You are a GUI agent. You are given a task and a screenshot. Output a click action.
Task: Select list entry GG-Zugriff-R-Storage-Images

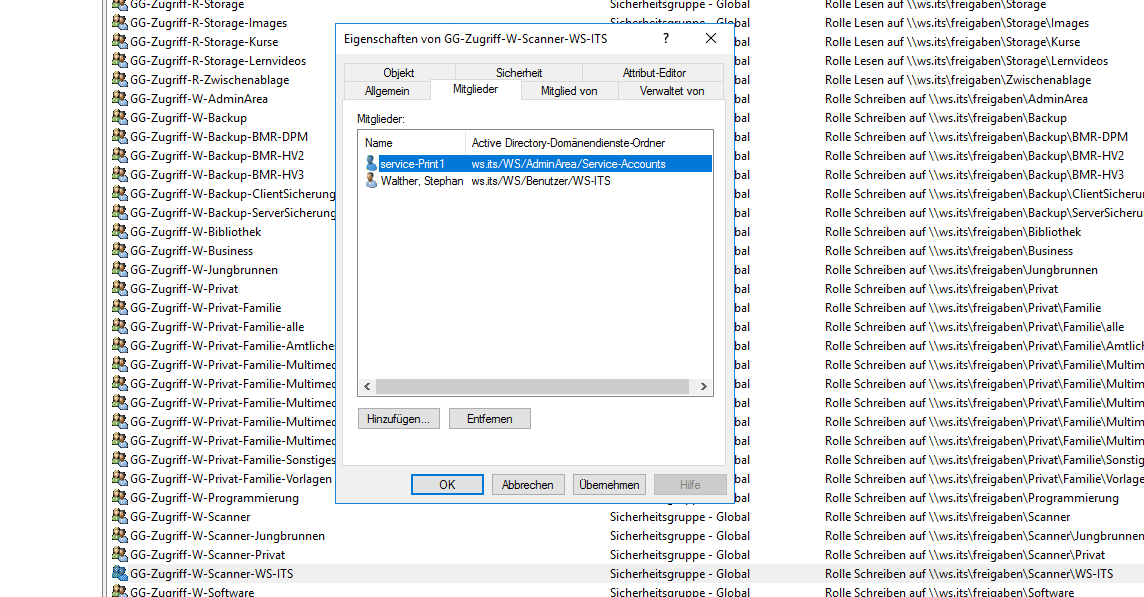(x=209, y=23)
